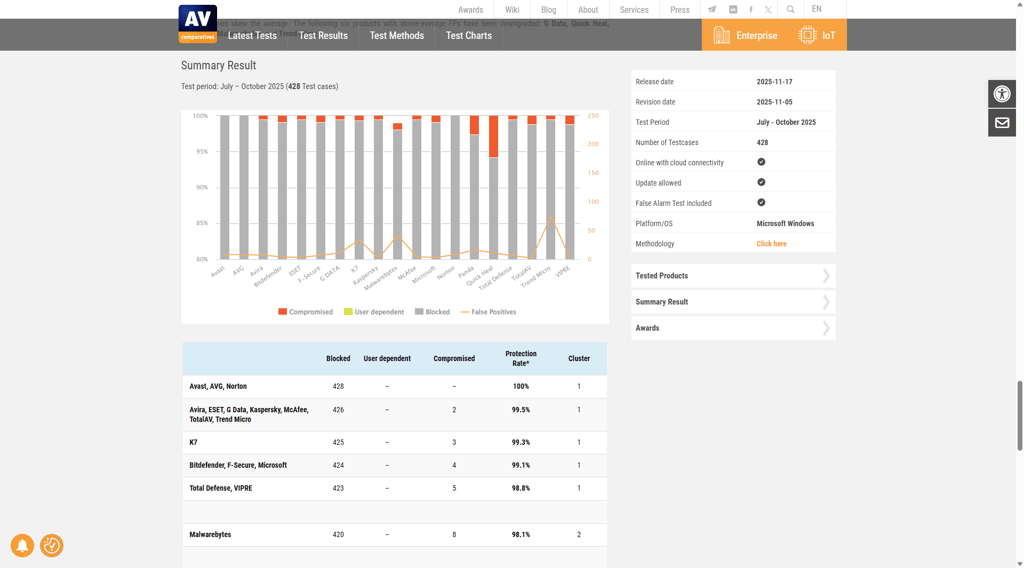The width and height of the screenshot is (1024, 568).
Task: Click the 'Avast, AVG, Norton' table row
Action: click(394, 387)
